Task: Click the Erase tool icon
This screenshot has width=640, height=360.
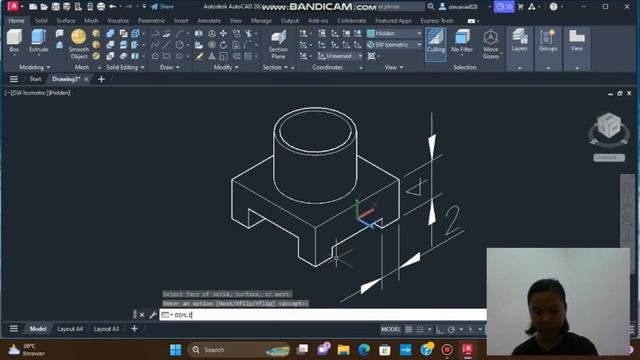Action: click(199, 56)
